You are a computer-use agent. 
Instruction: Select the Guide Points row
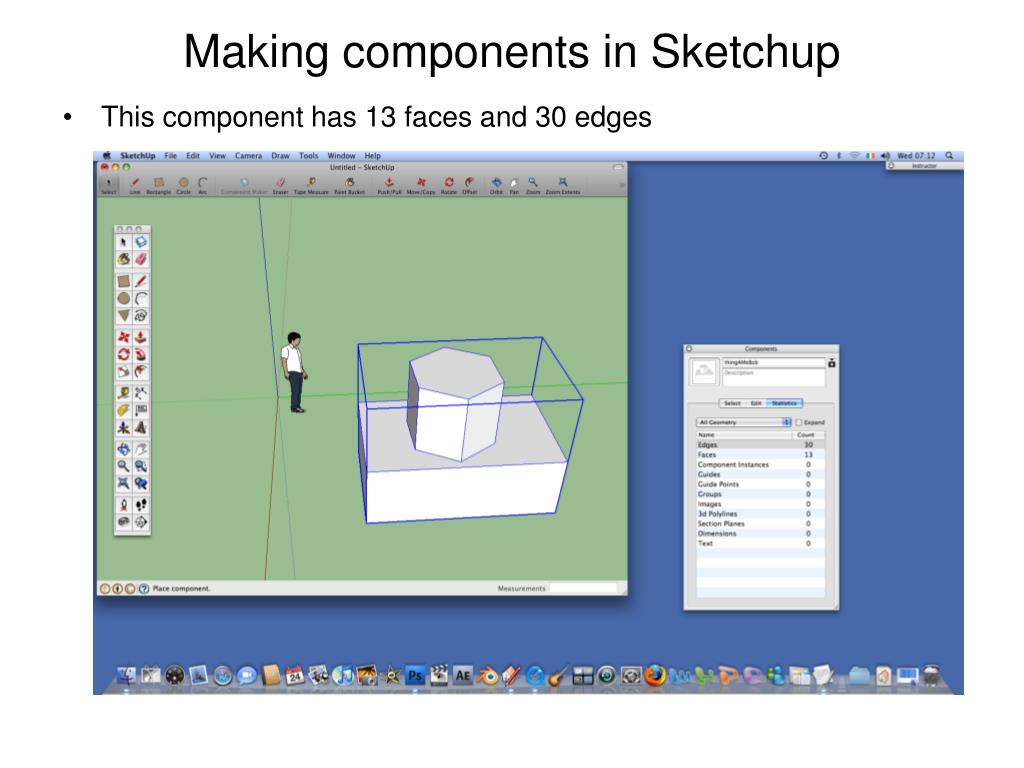tap(760, 484)
